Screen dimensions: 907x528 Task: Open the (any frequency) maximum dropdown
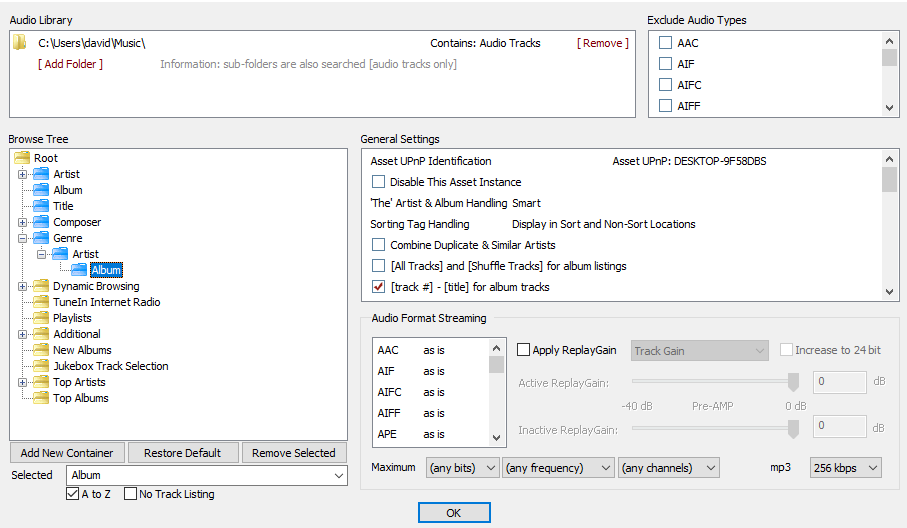tap(558, 467)
